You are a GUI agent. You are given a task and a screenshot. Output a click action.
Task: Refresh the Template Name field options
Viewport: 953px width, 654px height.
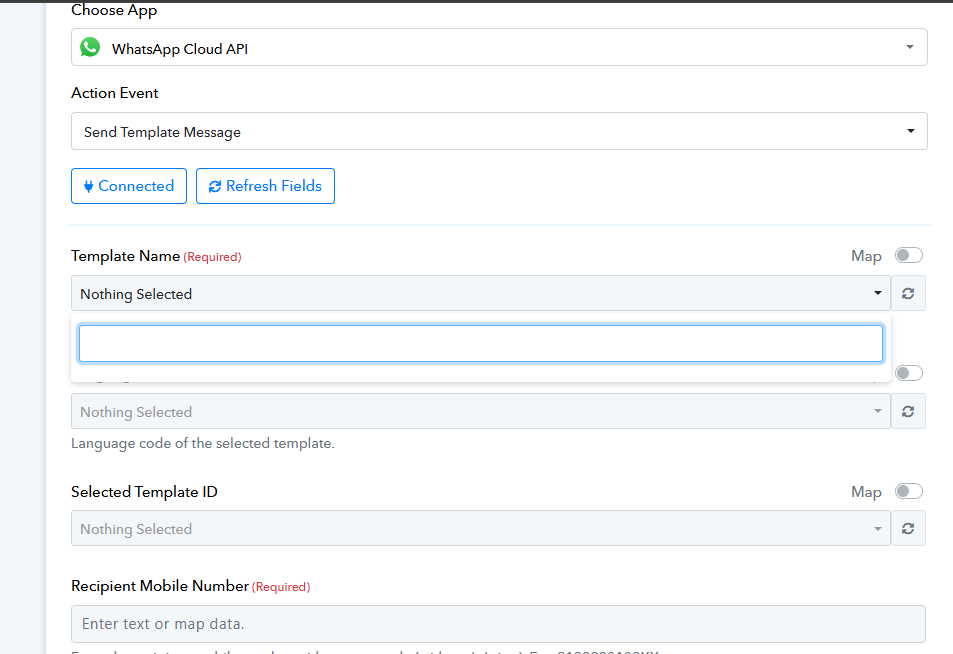(x=908, y=294)
